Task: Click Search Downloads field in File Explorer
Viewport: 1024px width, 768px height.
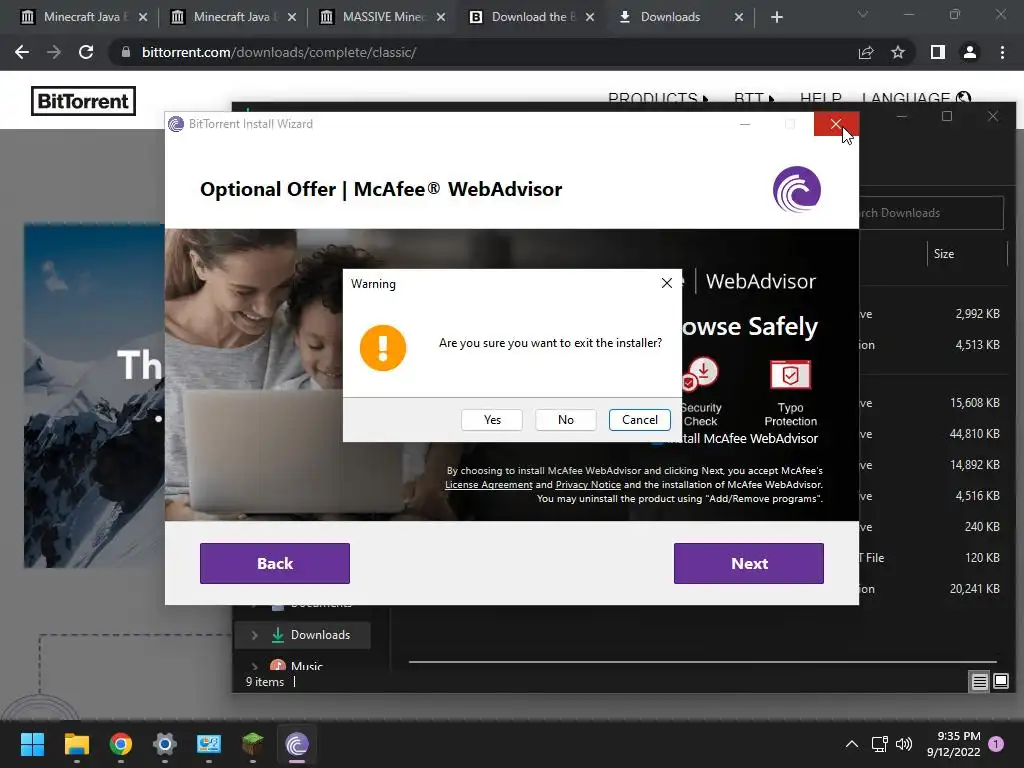Action: pyautogui.click(x=931, y=213)
